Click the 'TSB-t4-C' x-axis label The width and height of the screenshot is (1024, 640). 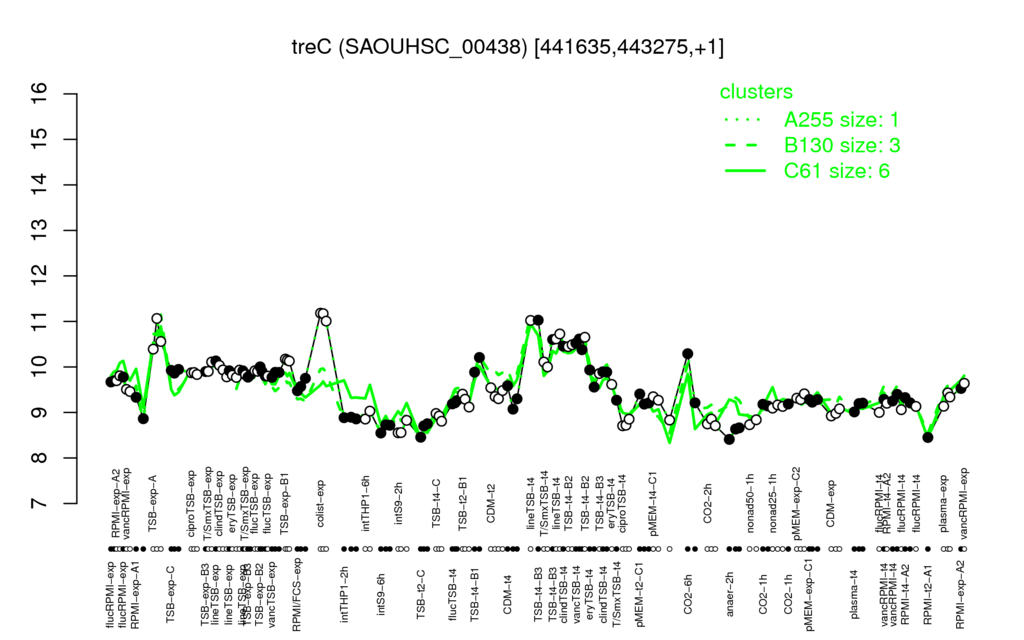[x=437, y=503]
